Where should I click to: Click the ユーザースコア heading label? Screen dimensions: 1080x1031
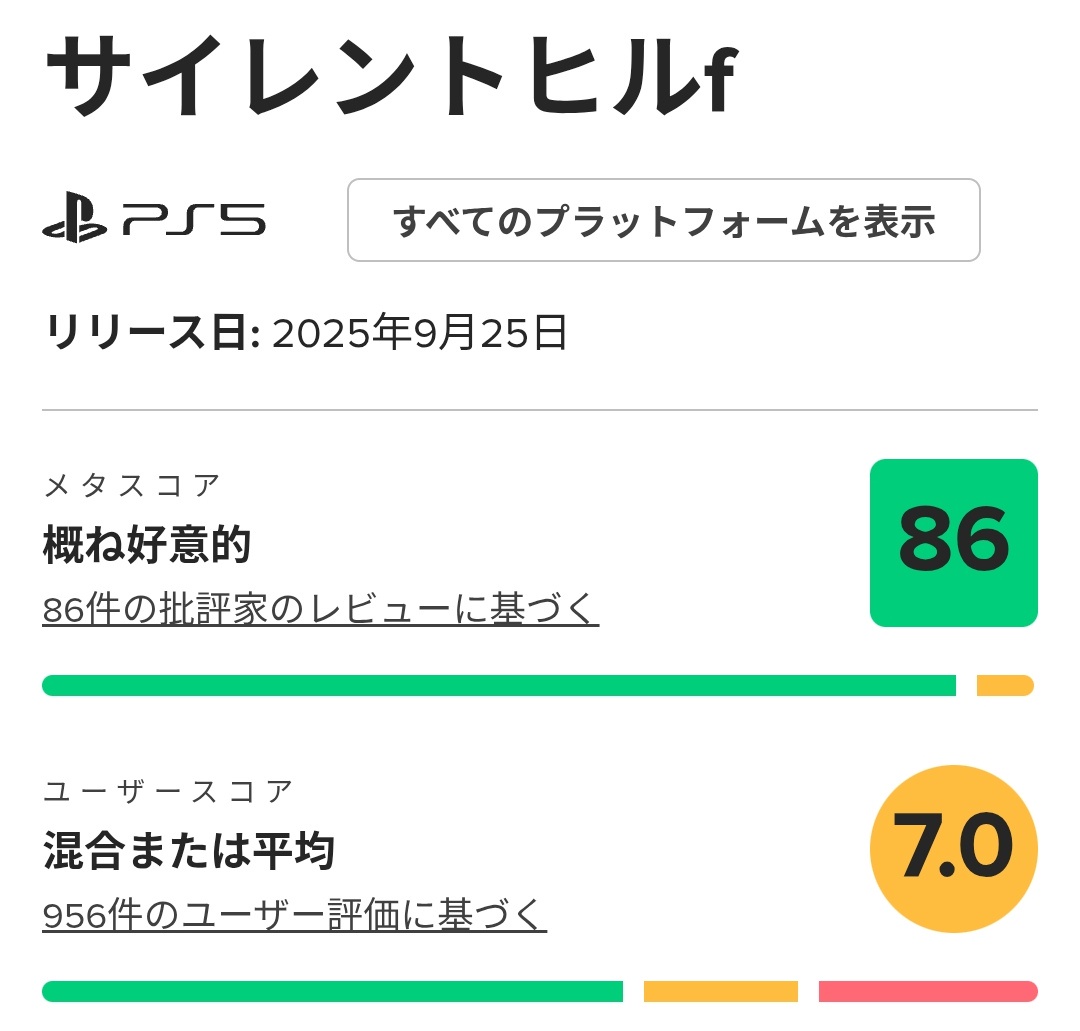[168, 792]
